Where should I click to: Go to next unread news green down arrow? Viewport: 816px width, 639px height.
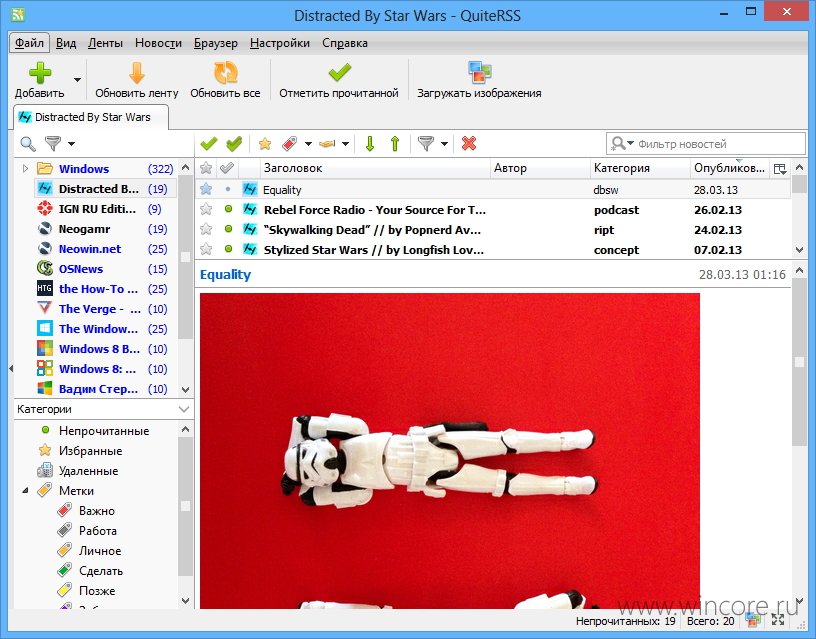click(x=370, y=144)
